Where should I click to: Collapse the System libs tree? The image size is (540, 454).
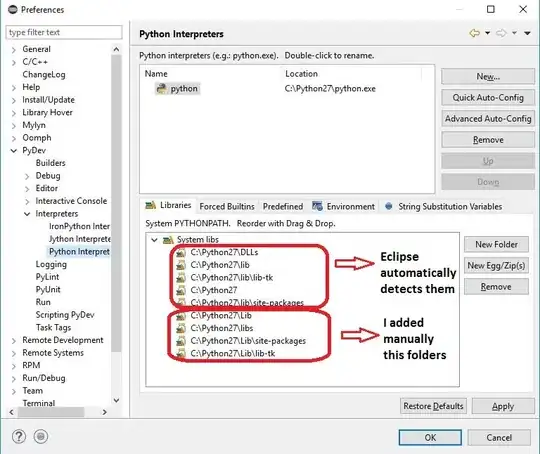(x=154, y=240)
